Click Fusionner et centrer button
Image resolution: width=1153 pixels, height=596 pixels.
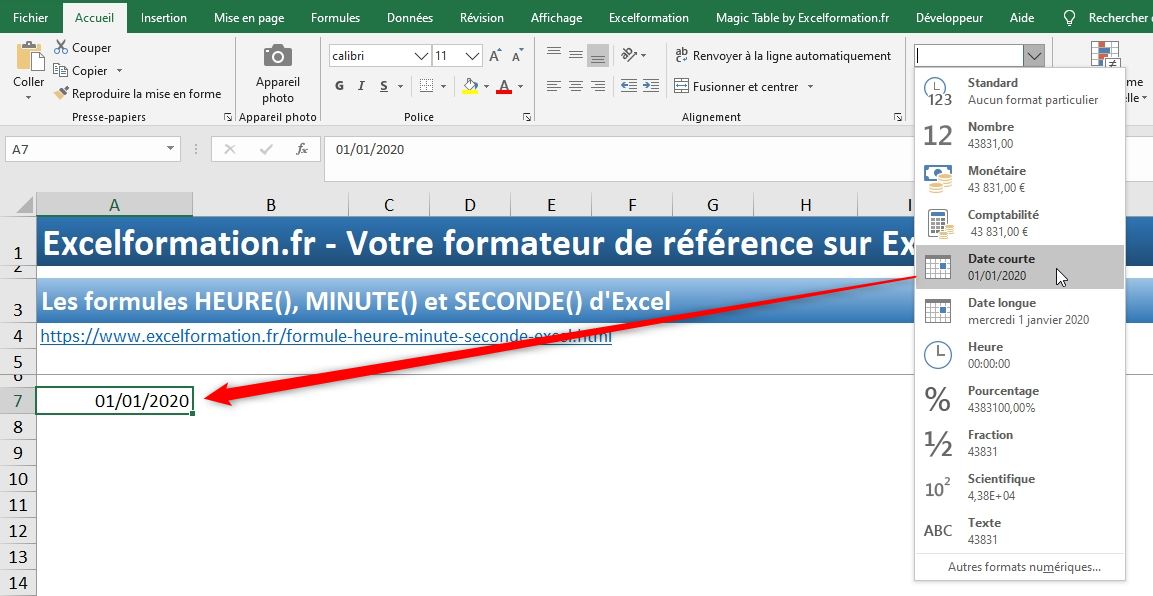point(736,86)
